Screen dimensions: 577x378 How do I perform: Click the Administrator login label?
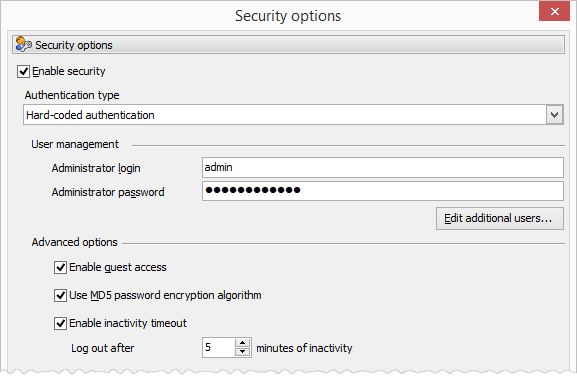coord(96,168)
